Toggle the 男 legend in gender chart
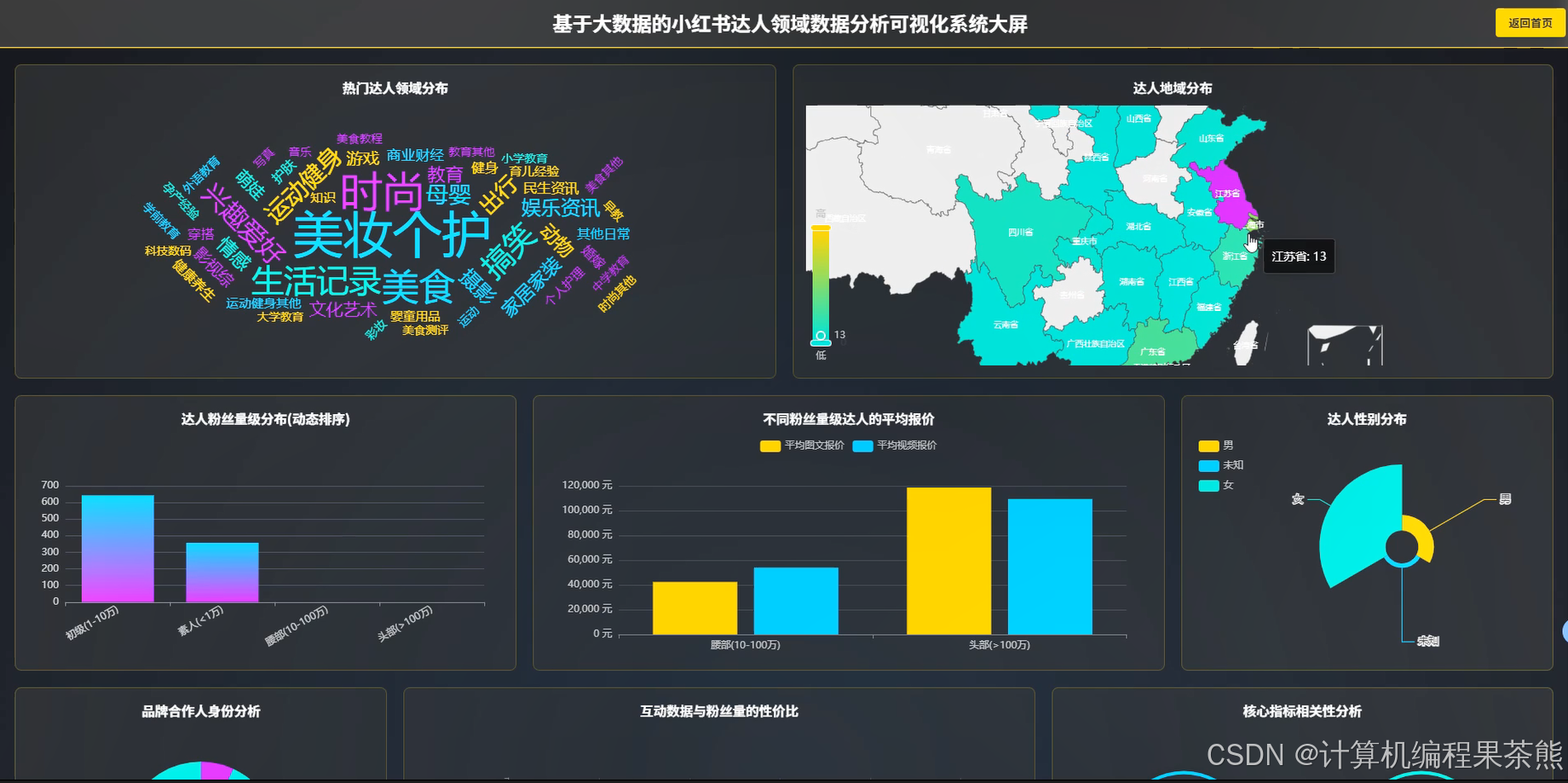The height and width of the screenshot is (783, 1568). pos(1216,445)
